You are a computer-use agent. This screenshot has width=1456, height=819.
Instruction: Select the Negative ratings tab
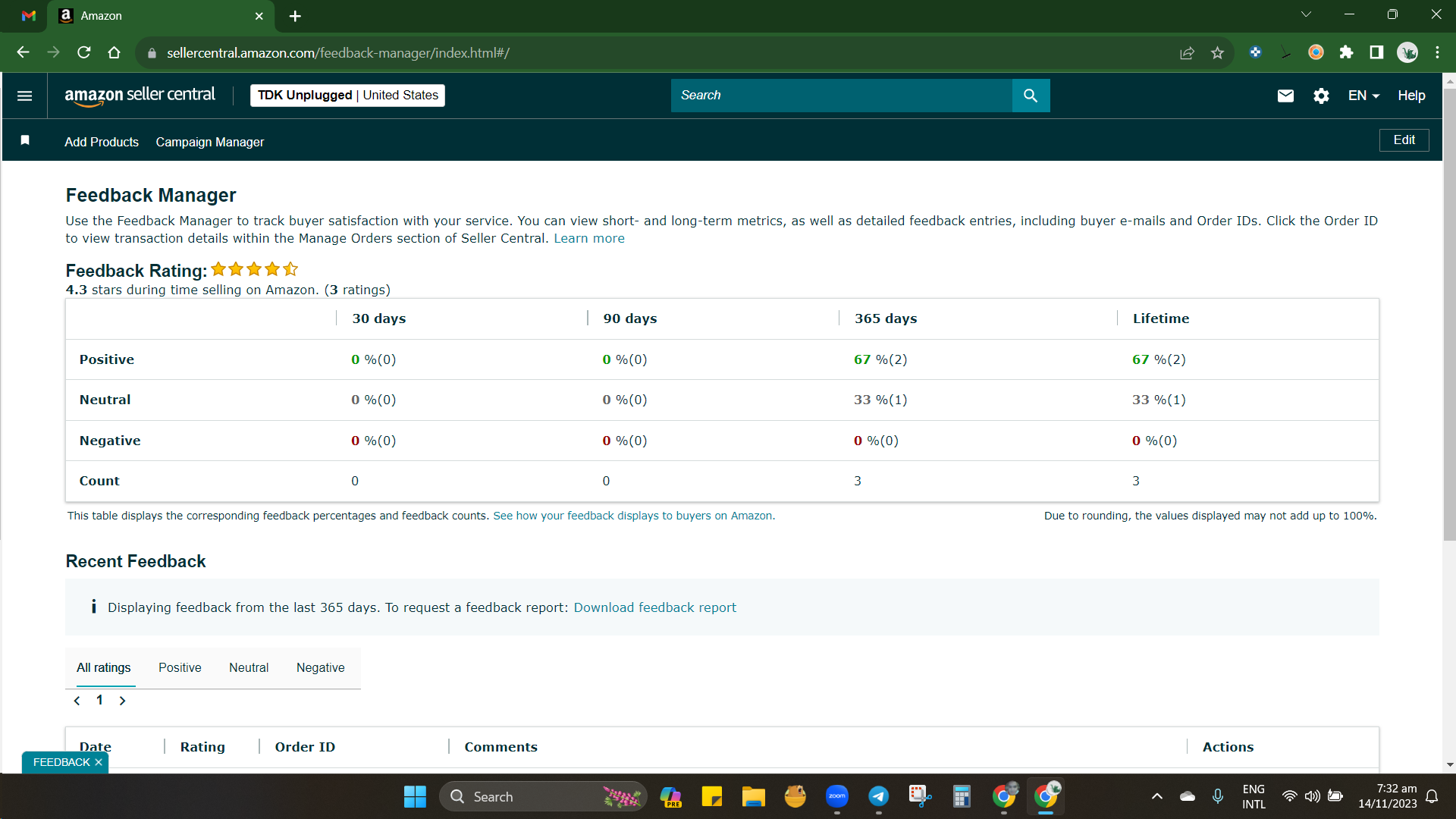tap(320, 668)
